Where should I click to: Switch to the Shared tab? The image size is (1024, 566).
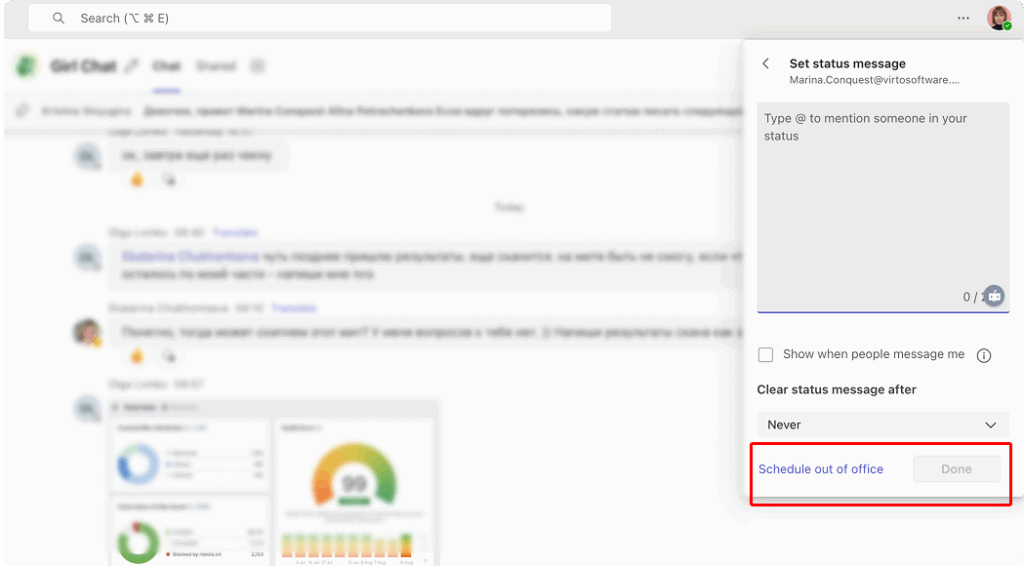coord(215,67)
